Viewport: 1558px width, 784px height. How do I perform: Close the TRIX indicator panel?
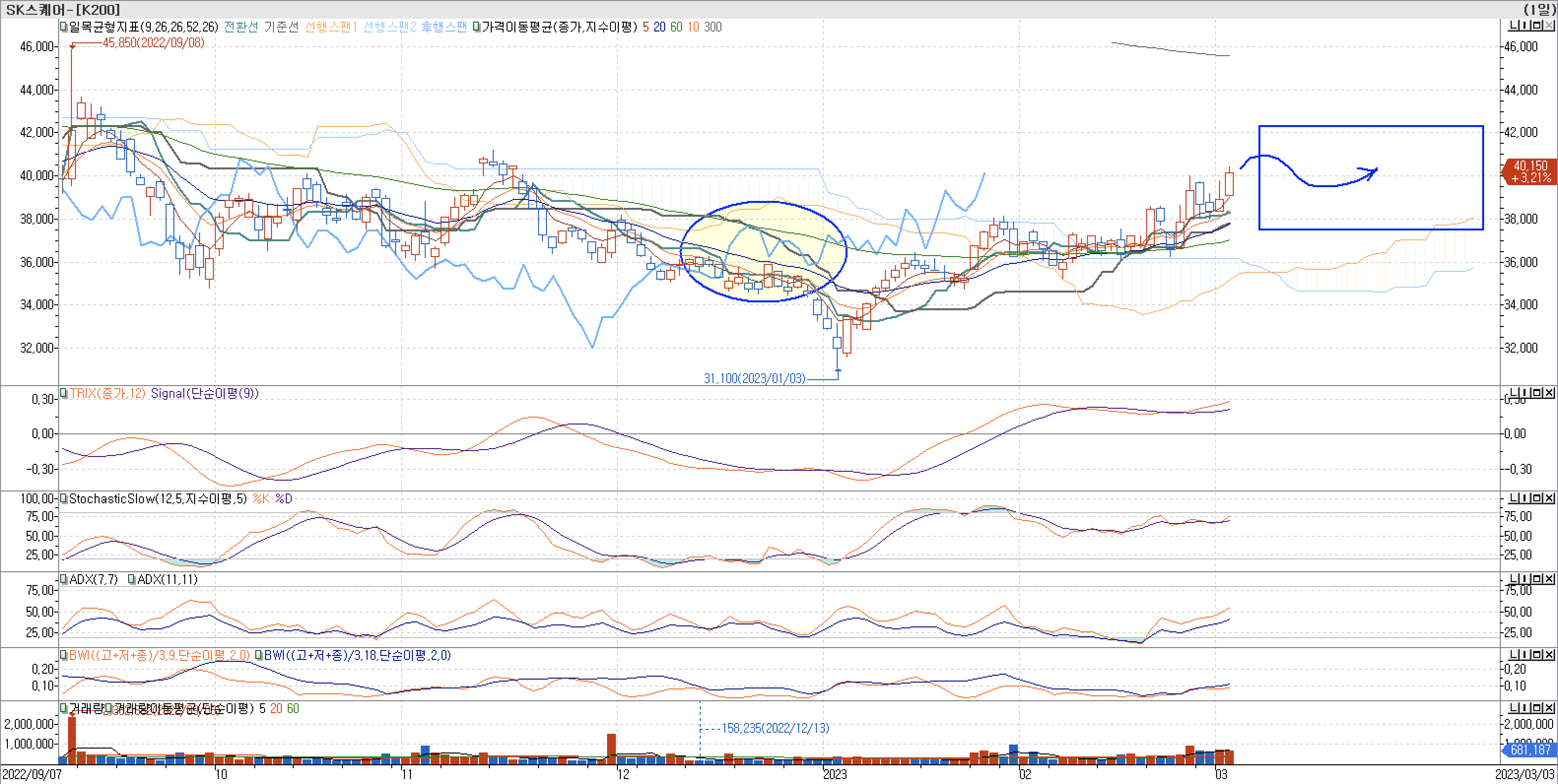pos(1548,393)
